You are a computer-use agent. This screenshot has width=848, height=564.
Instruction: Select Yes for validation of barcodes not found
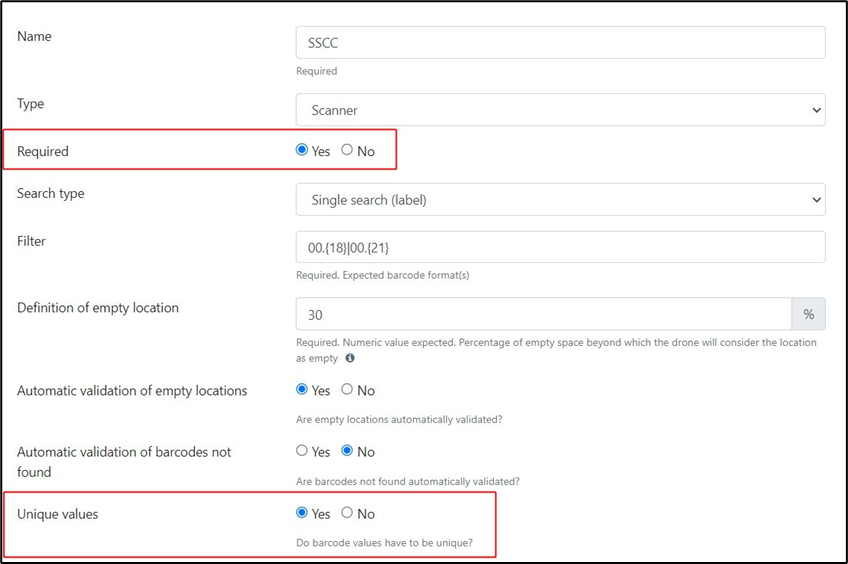tap(302, 450)
